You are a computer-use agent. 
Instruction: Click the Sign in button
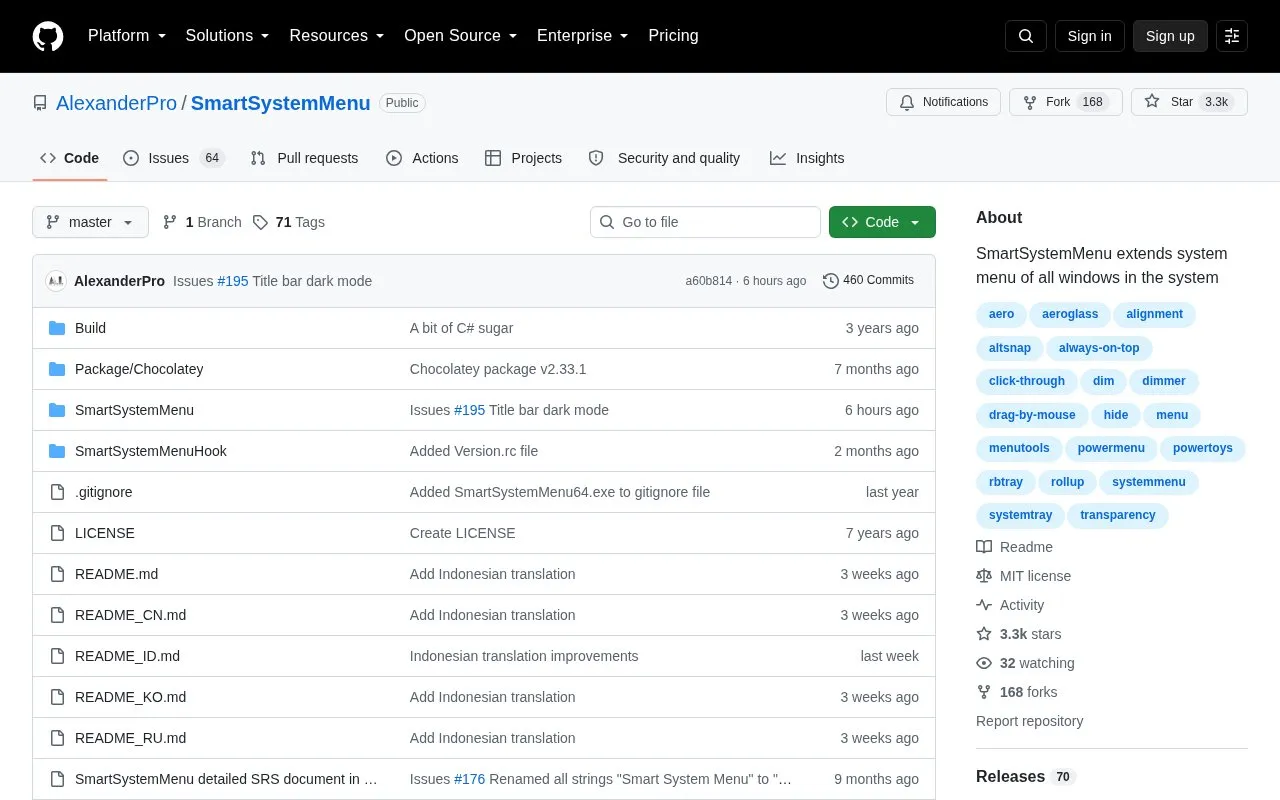point(1089,36)
